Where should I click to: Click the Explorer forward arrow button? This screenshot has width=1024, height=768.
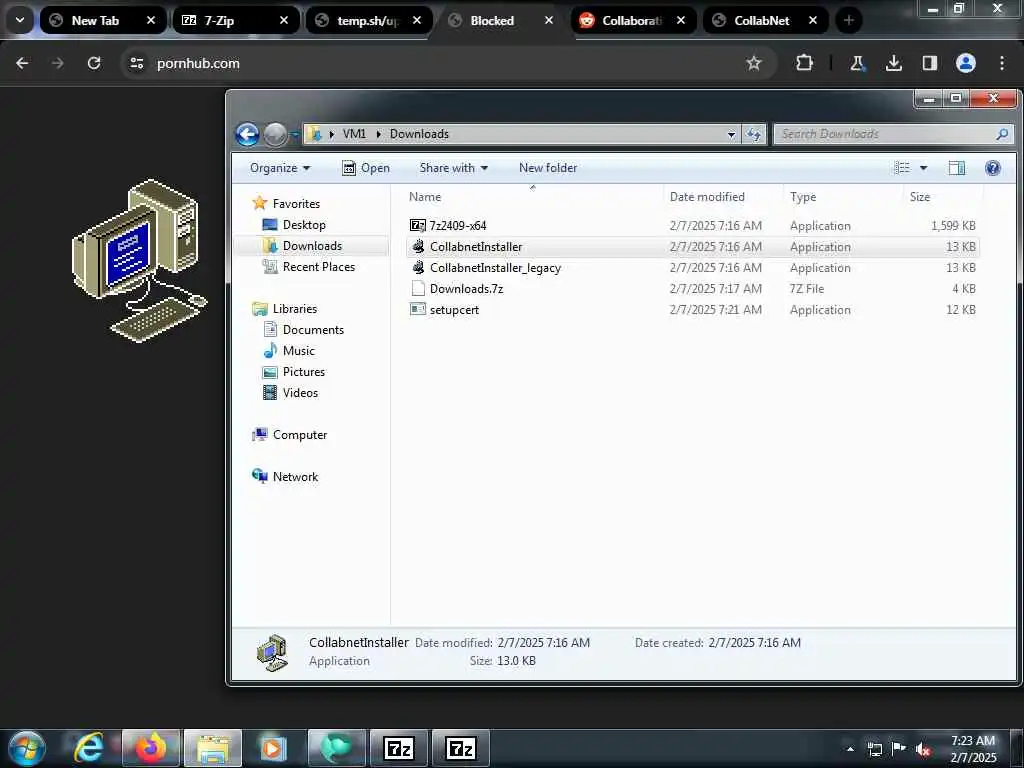[x=275, y=135]
